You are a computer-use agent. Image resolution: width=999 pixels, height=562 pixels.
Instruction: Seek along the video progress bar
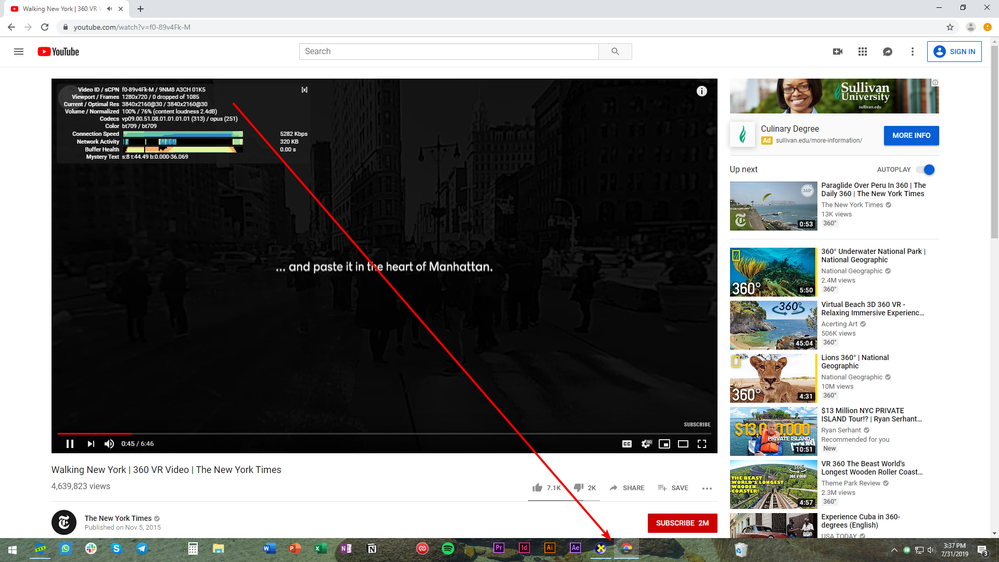pyautogui.click(x=384, y=433)
